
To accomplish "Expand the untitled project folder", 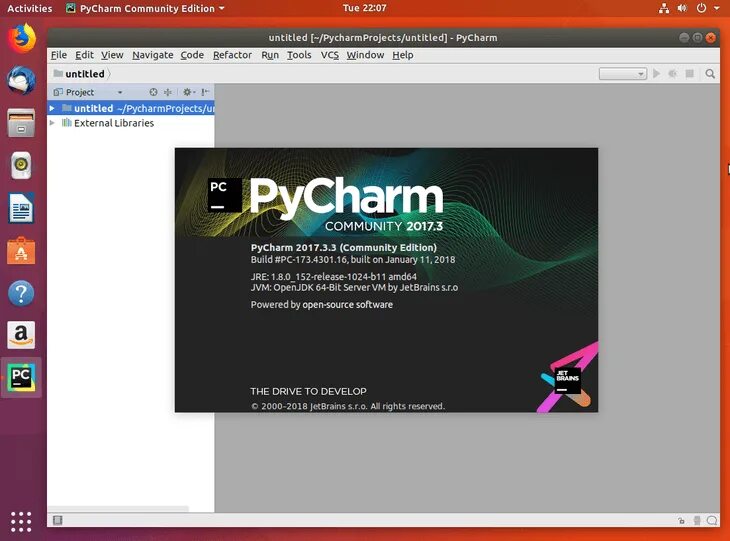I will (x=52, y=108).
